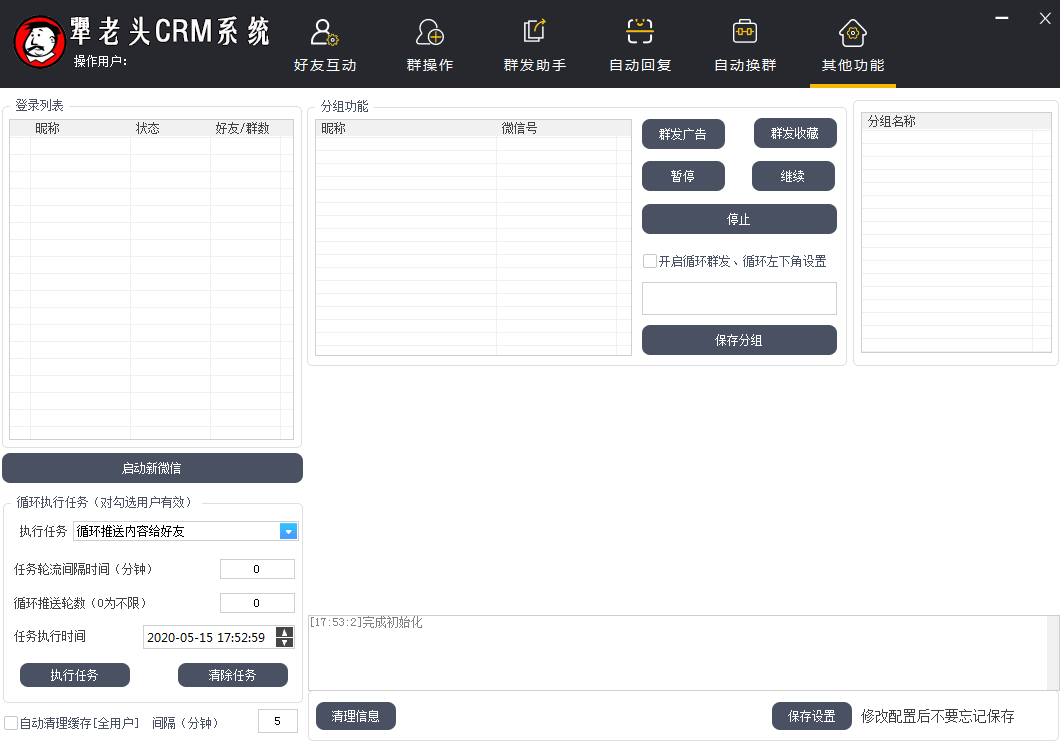Click the 群发广告 button
Screen dimensions: 1060x747
coord(682,134)
